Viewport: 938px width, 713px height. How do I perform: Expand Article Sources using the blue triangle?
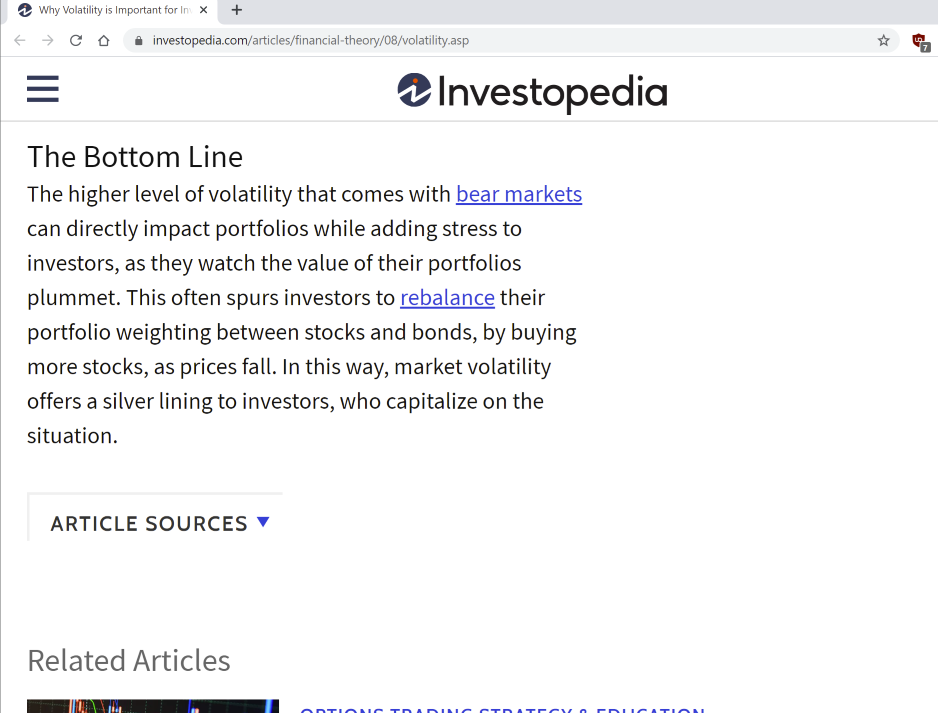point(263,522)
